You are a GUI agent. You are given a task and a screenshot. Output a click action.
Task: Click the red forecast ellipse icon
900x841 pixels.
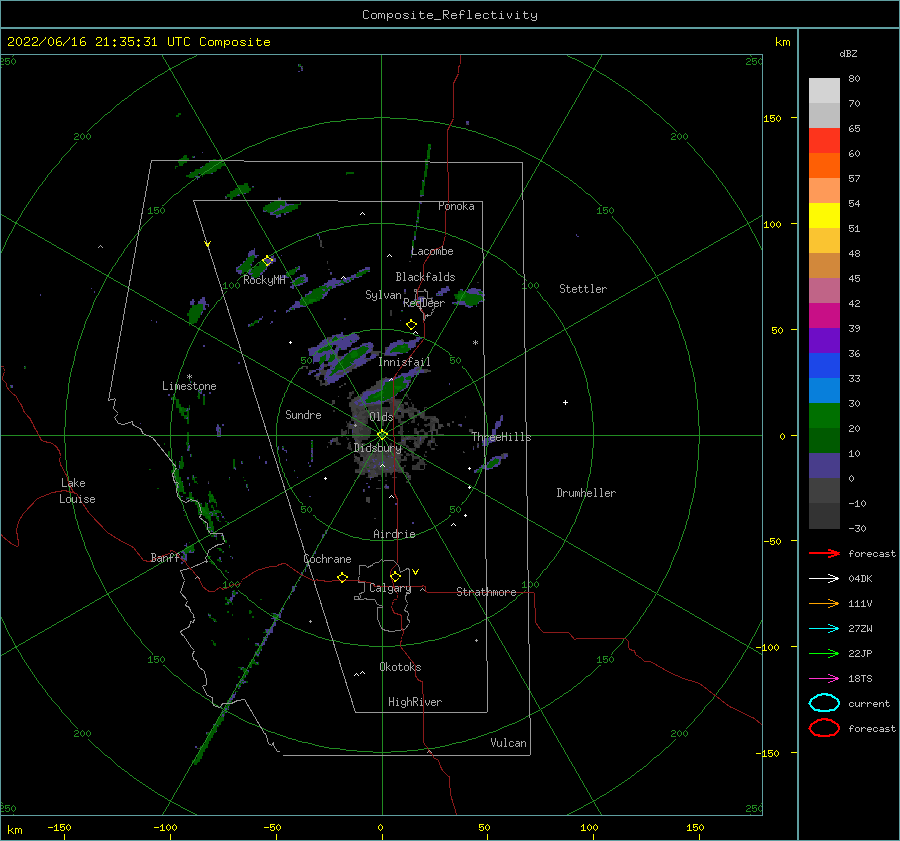824,728
